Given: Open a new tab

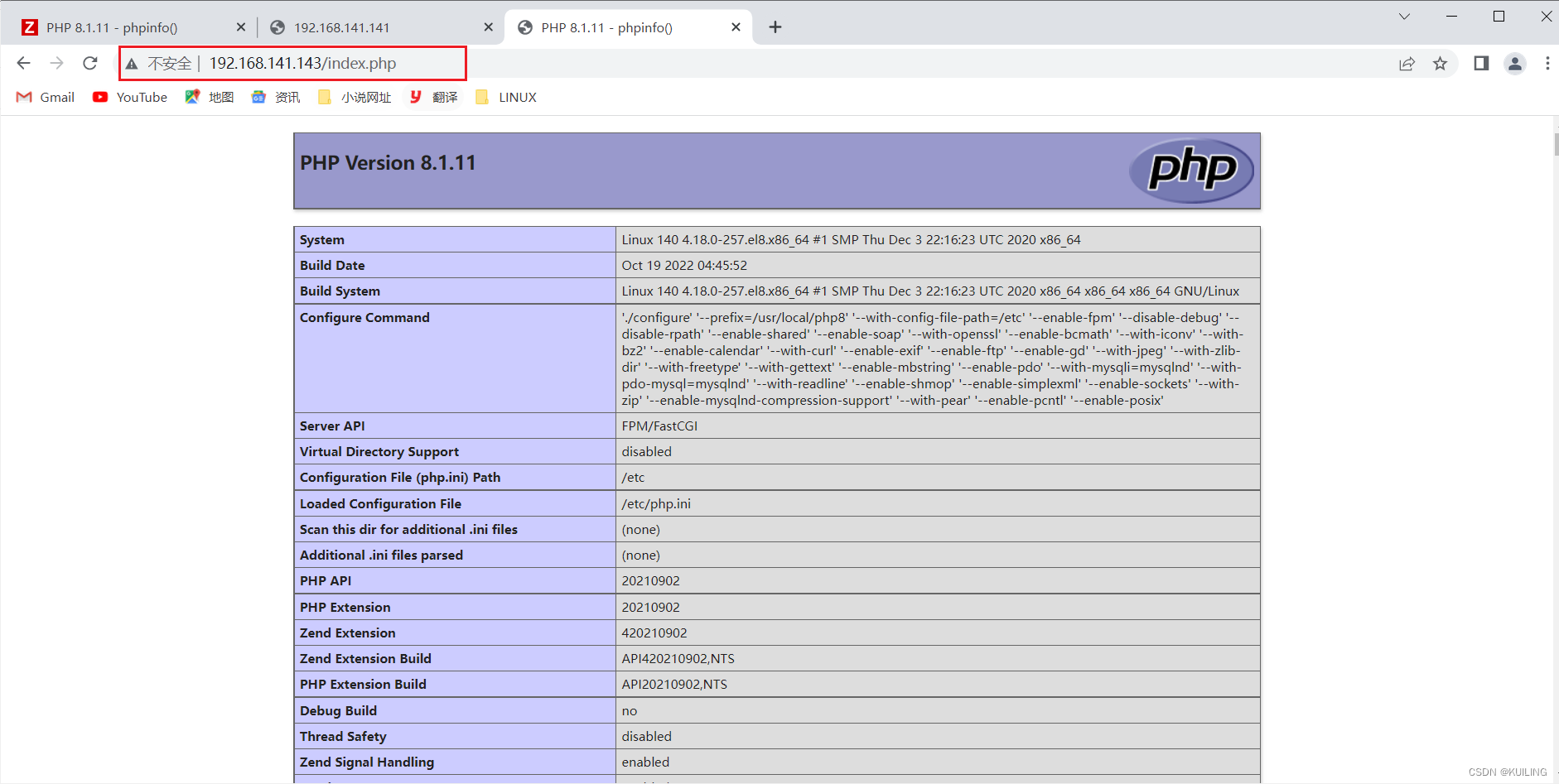Looking at the screenshot, I should (775, 27).
